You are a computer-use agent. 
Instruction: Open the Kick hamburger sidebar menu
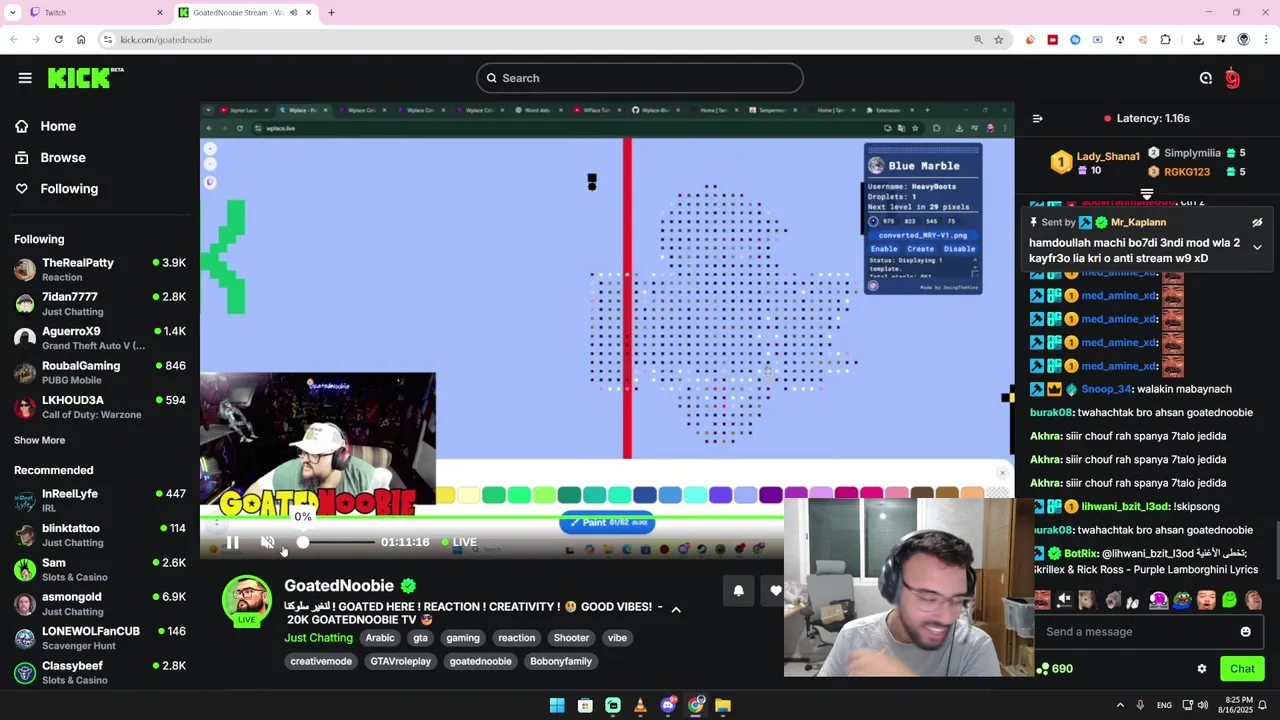pos(25,78)
